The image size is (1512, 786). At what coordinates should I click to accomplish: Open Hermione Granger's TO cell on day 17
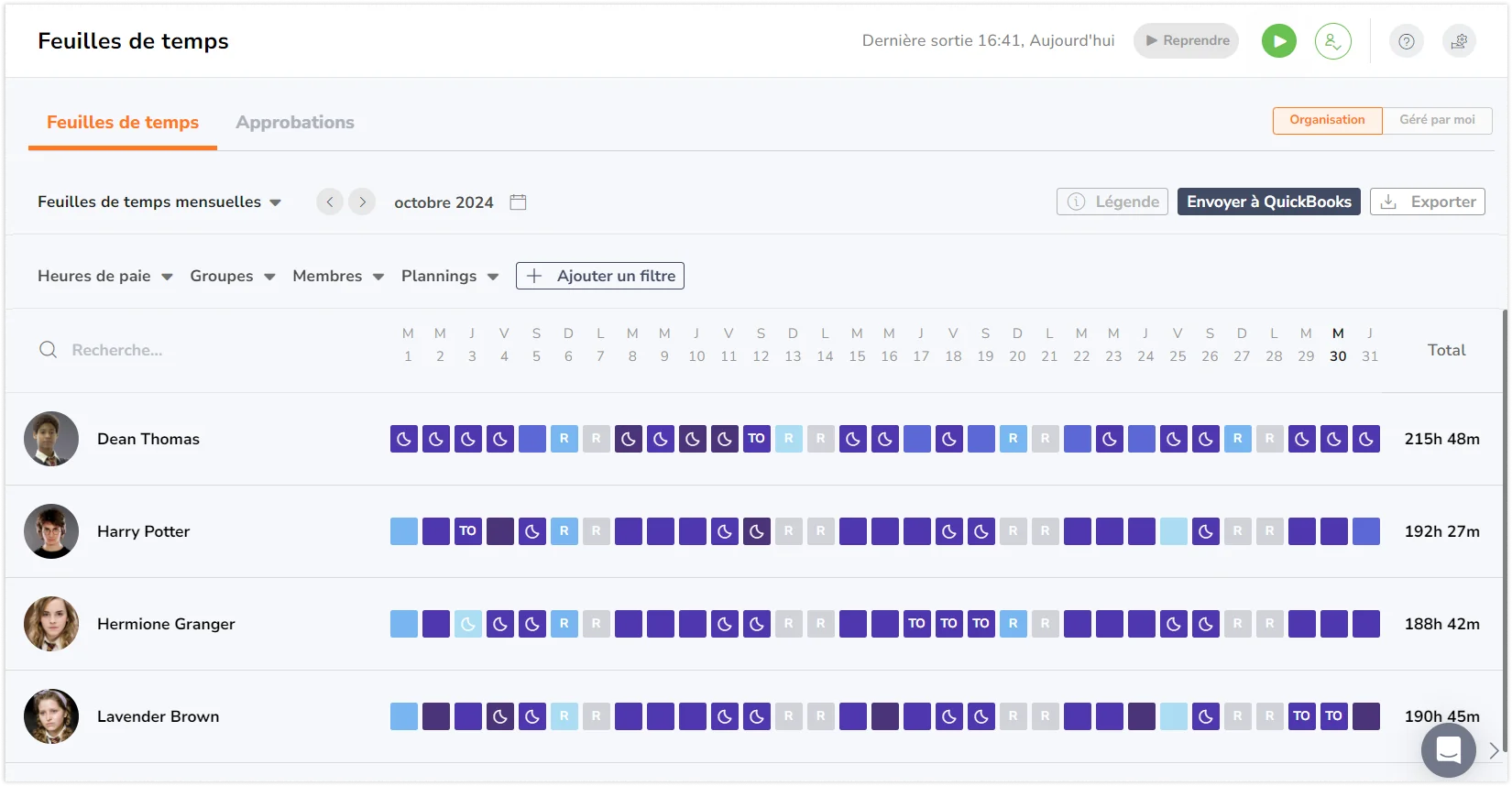pos(917,624)
